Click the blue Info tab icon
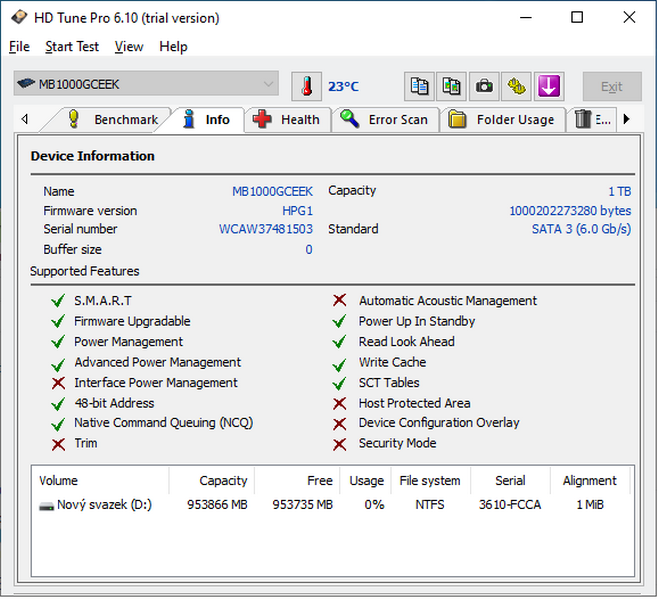 189,119
